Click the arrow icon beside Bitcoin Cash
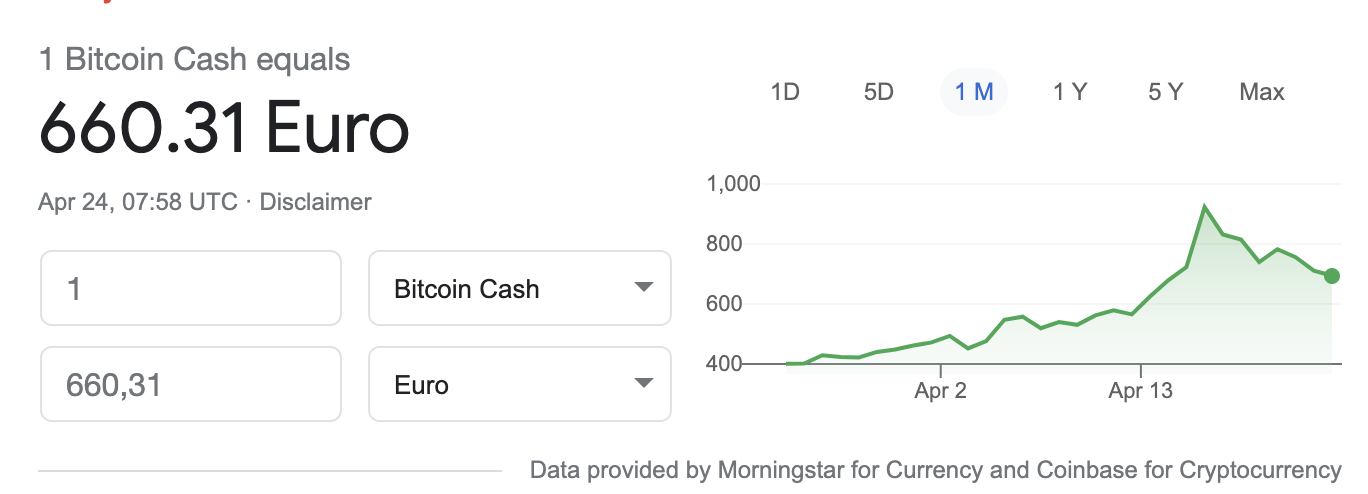Viewport: 1368px width, 494px height. (x=644, y=288)
